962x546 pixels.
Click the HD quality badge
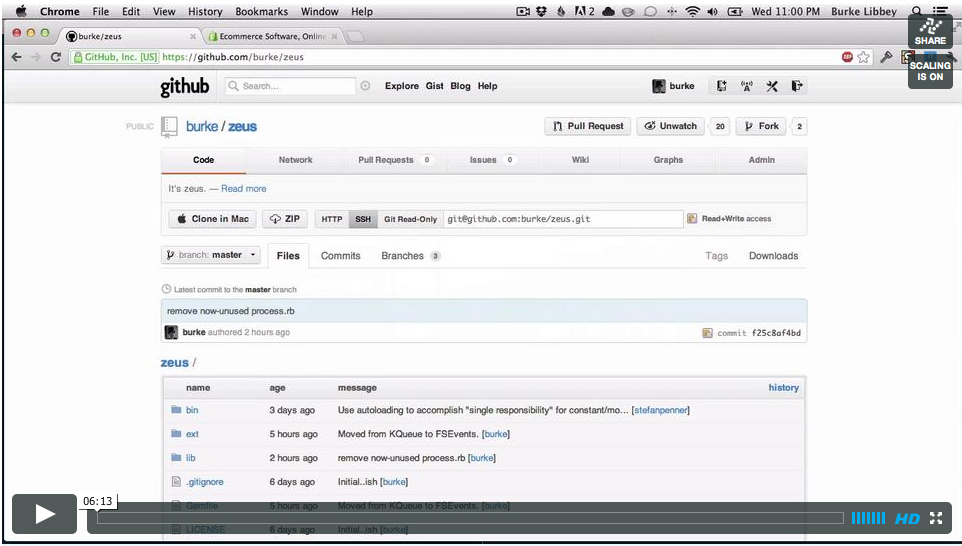point(907,518)
